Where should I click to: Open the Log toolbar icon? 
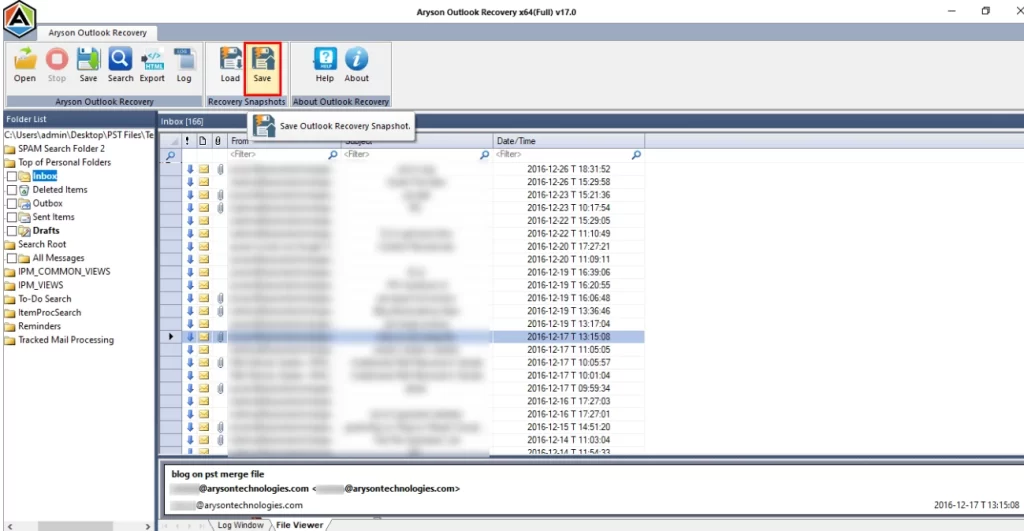click(x=184, y=65)
